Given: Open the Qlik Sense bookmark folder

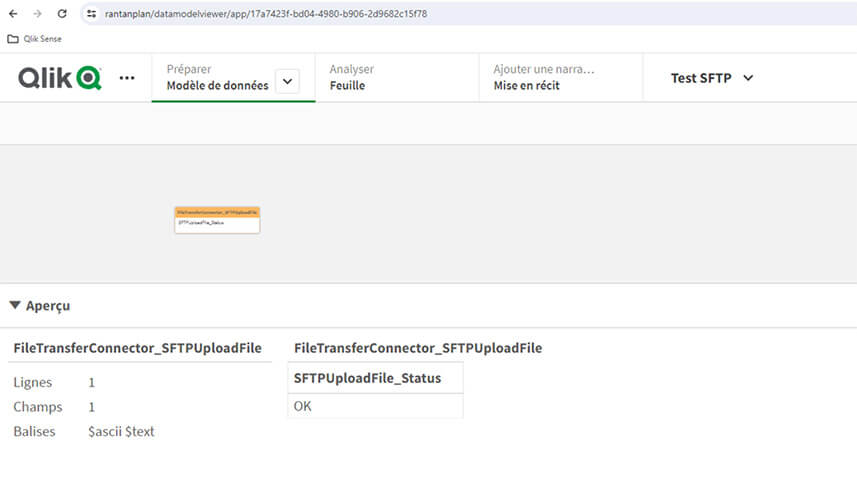Looking at the screenshot, I should (34, 39).
